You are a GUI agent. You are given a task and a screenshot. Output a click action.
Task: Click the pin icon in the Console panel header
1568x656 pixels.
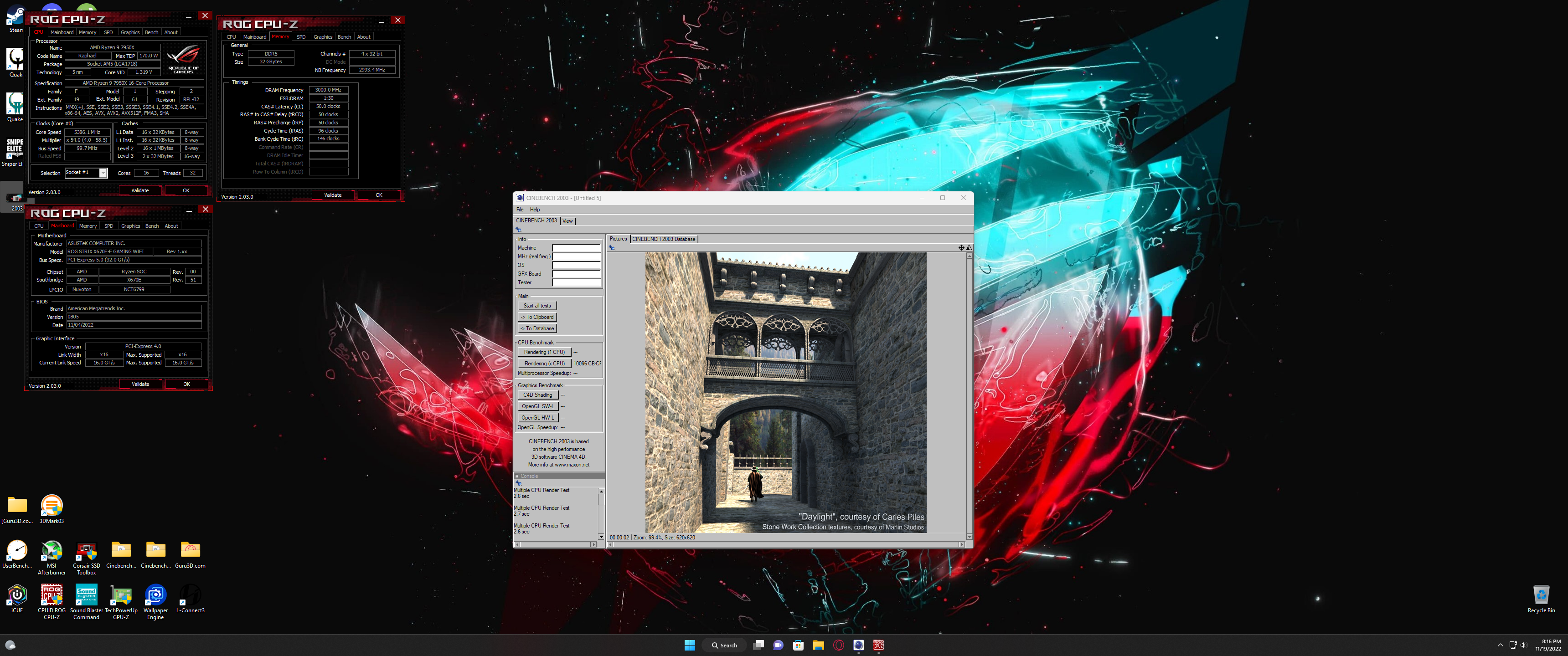(519, 483)
